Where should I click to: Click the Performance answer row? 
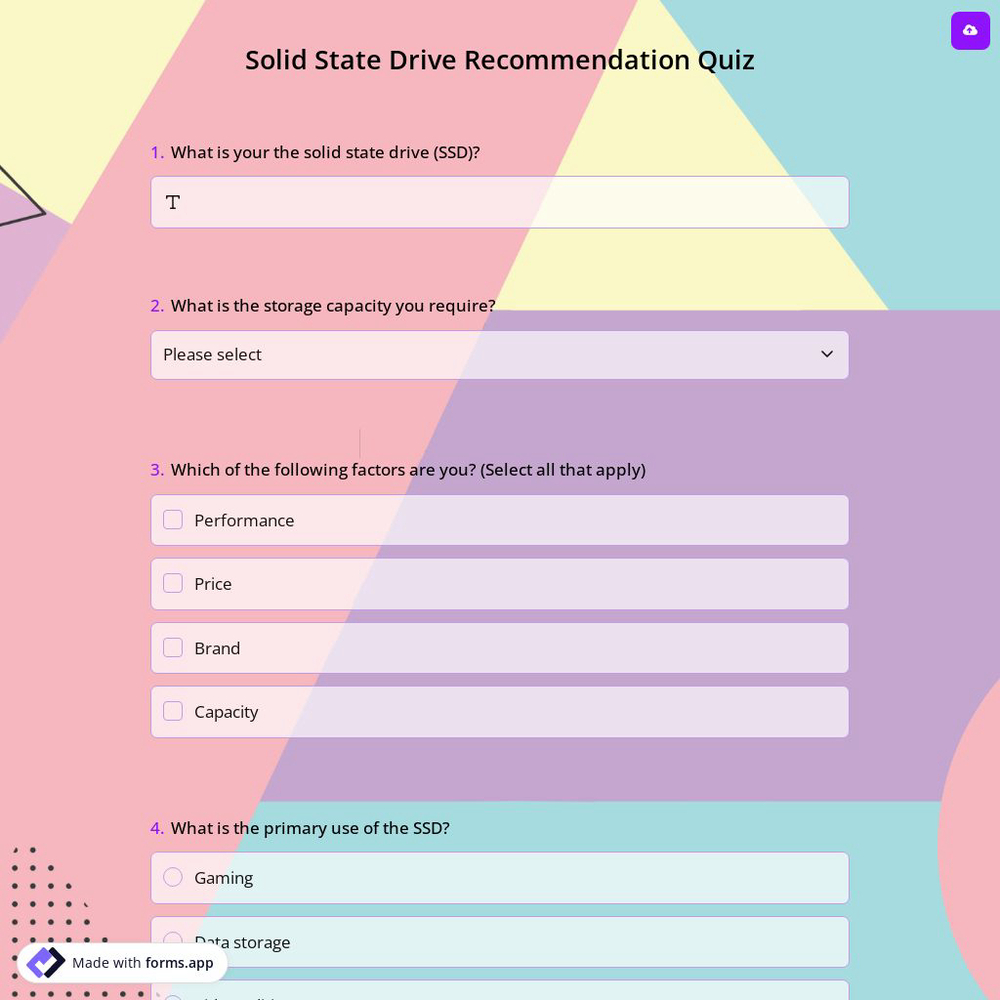click(x=500, y=520)
